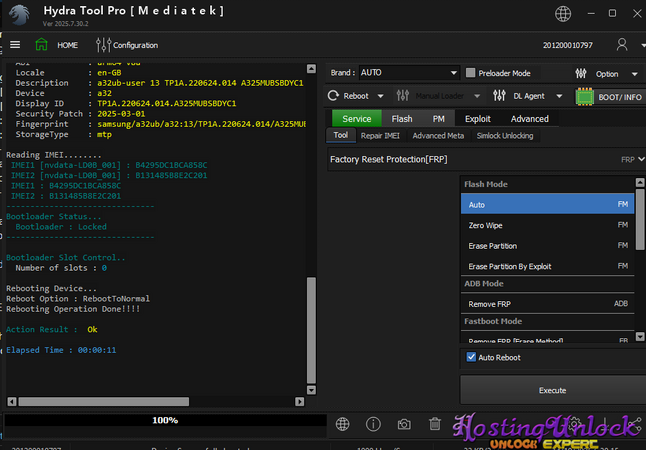
Task: Open the hamburger menu
Action: click(x=15, y=45)
